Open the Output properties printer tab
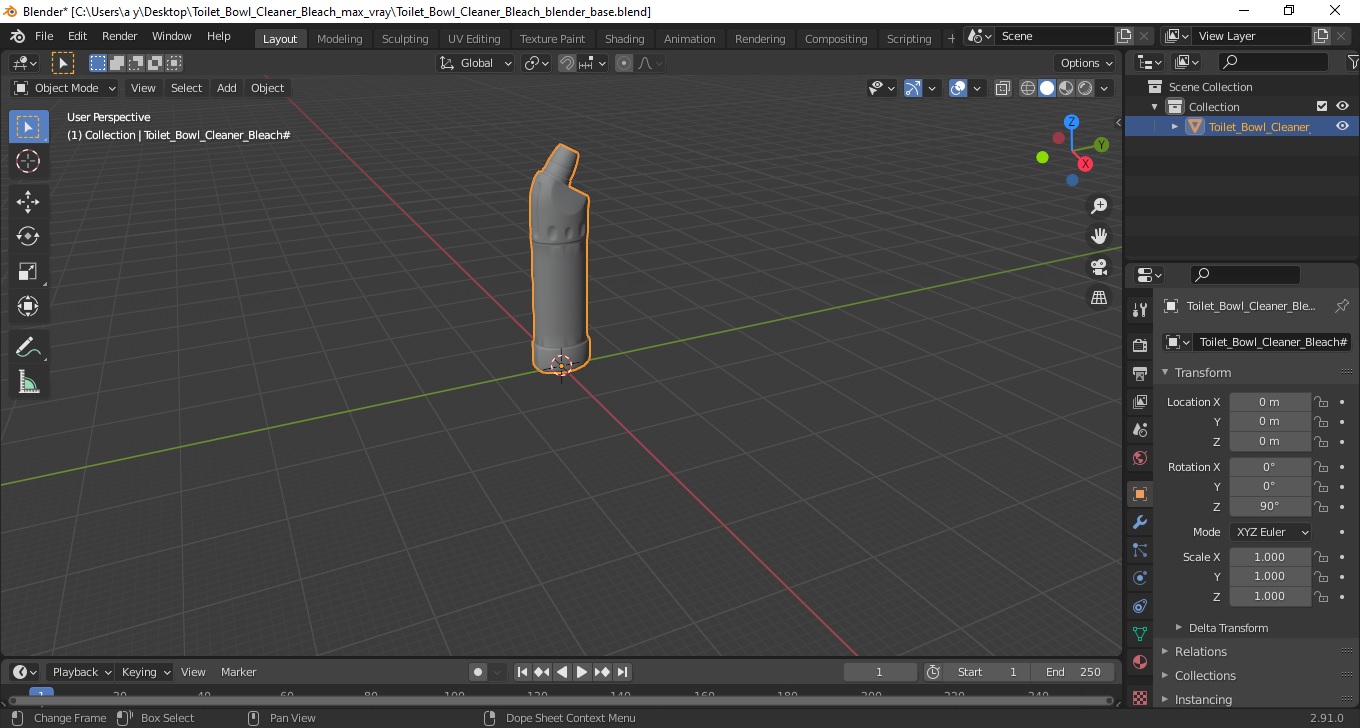The height and width of the screenshot is (728, 1360). tap(1139, 373)
